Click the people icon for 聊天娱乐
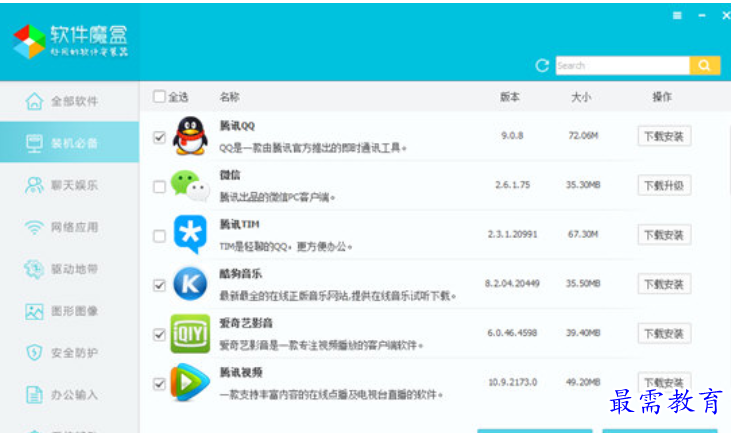 click(34, 185)
